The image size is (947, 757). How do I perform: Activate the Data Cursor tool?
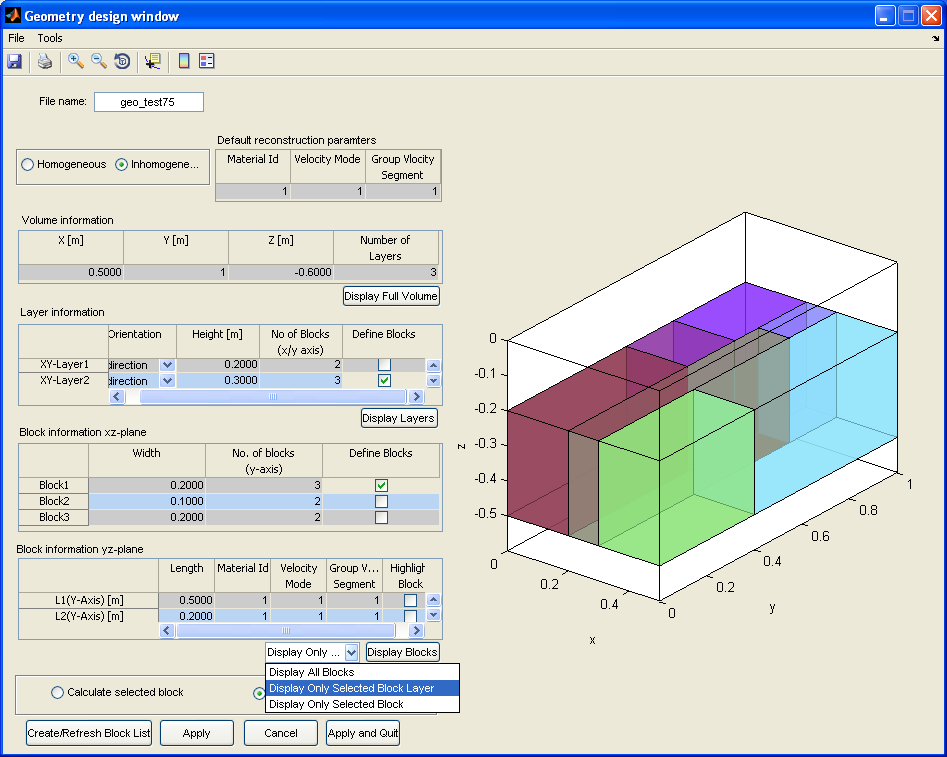click(152, 61)
